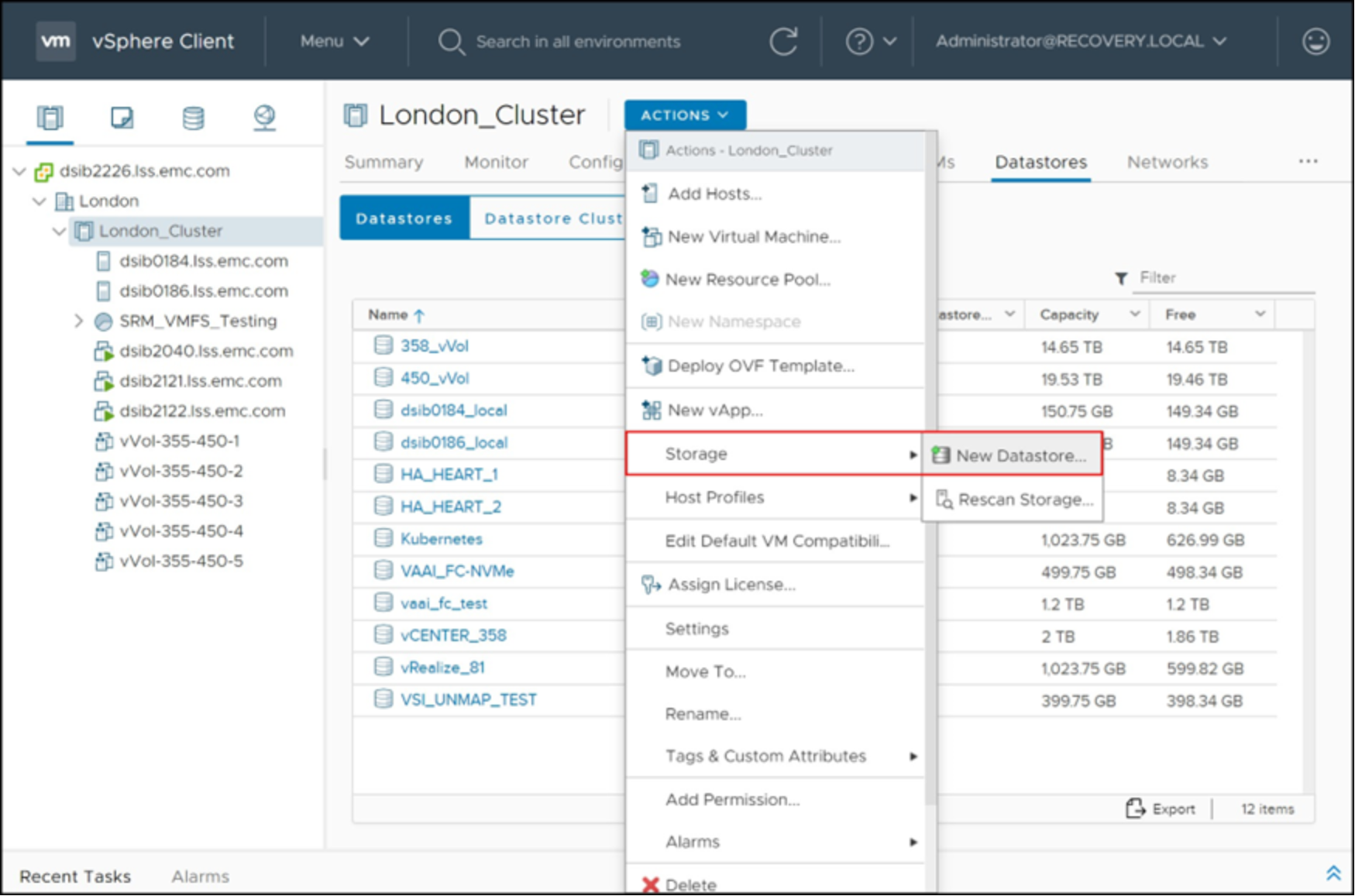Switch to the Summary tab

pos(383,162)
